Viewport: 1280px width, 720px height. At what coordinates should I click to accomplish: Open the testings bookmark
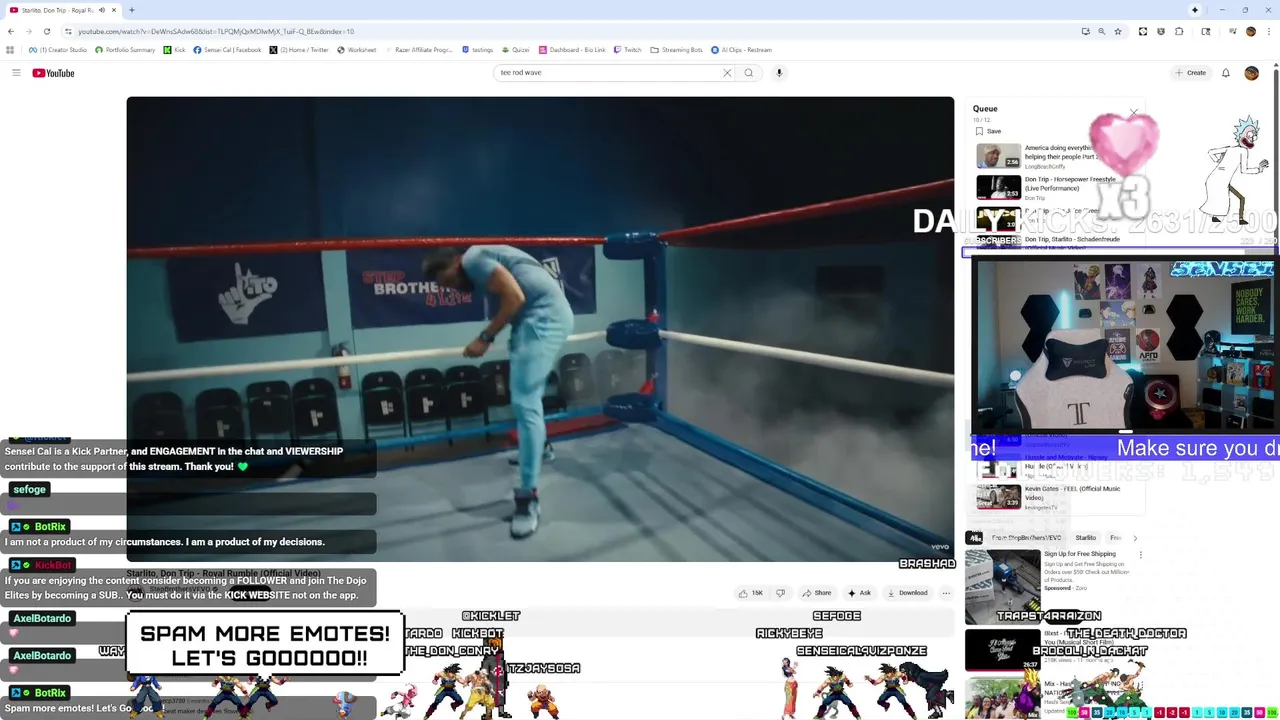point(477,50)
